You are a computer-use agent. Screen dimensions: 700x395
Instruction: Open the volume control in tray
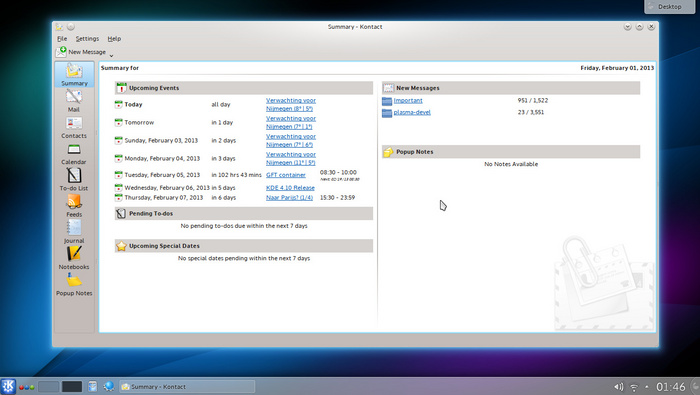(x=619, y=387)
